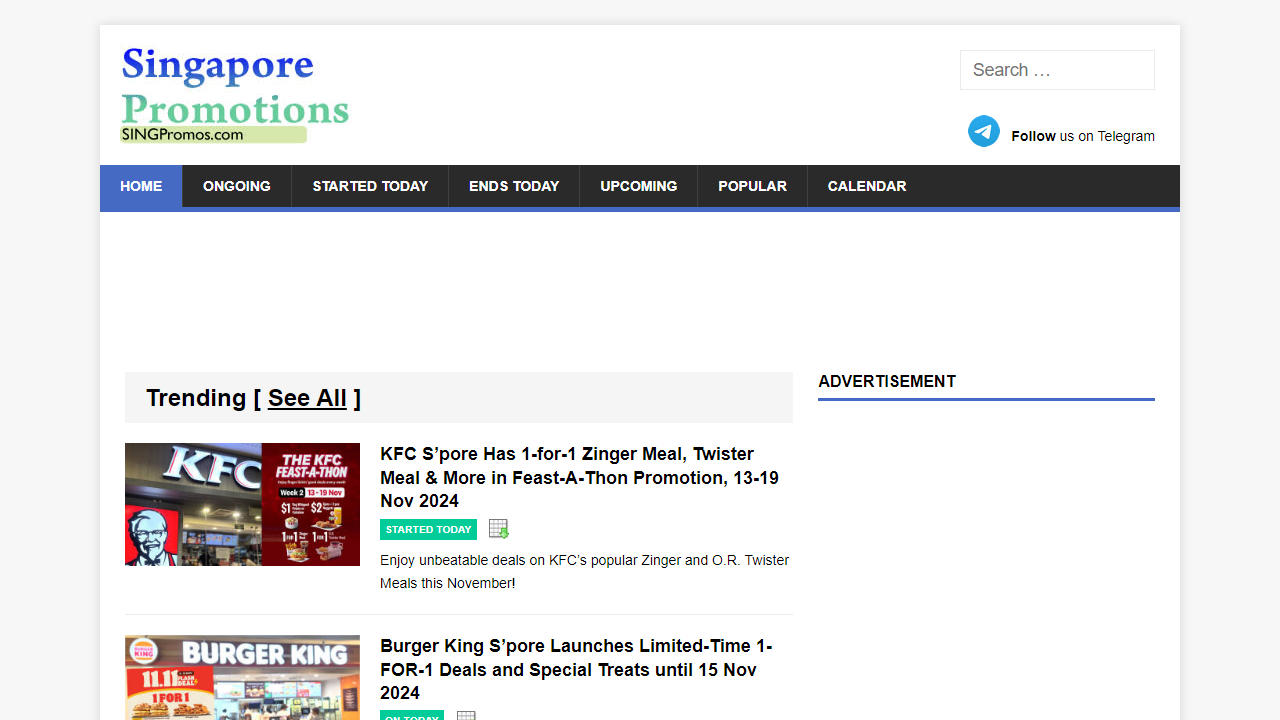Select ENDS TODAY from the navigation bar

click(514, 186)
